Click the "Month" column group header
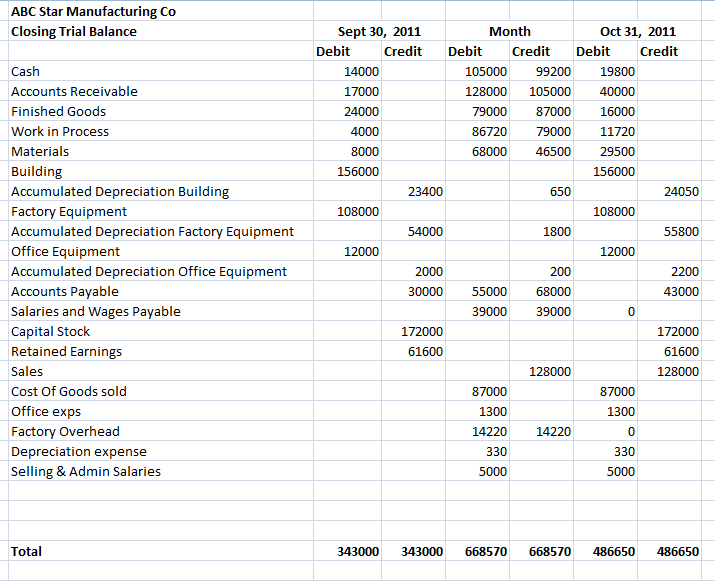The width and height of the screenshot is (715, 581). [509, 31]
